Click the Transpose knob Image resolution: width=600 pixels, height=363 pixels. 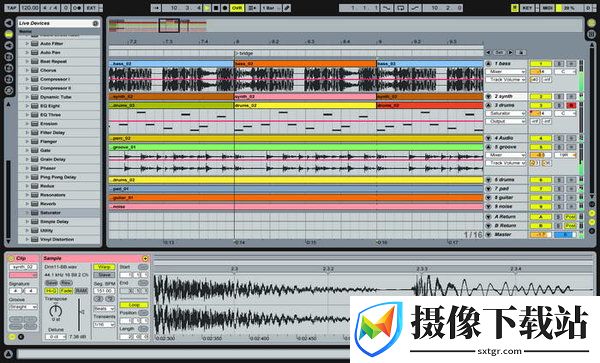(55, 310)
